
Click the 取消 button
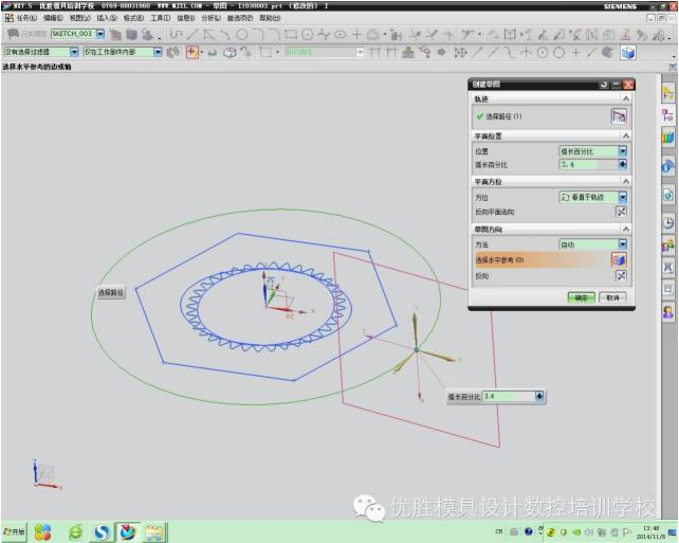(x=612, y=297)
